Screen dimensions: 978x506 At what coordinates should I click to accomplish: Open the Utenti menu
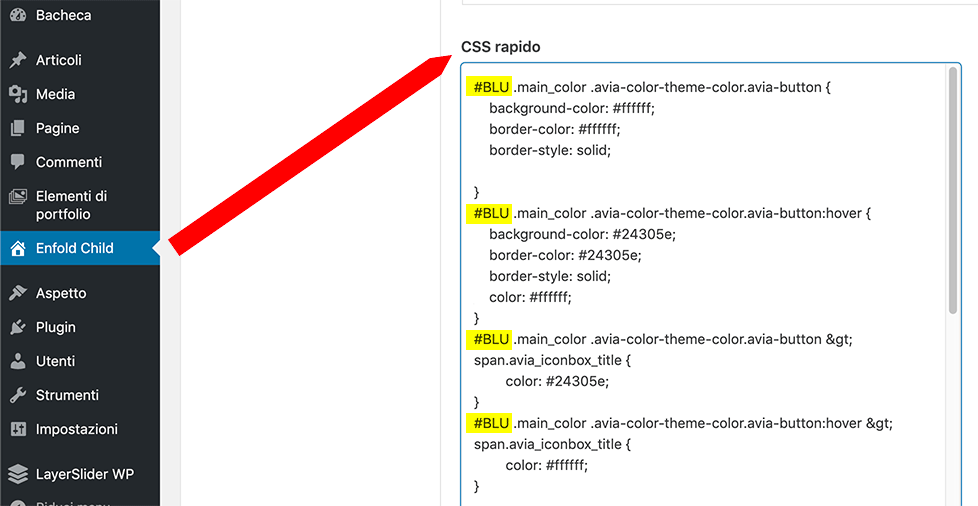click(x=80, y=361)
